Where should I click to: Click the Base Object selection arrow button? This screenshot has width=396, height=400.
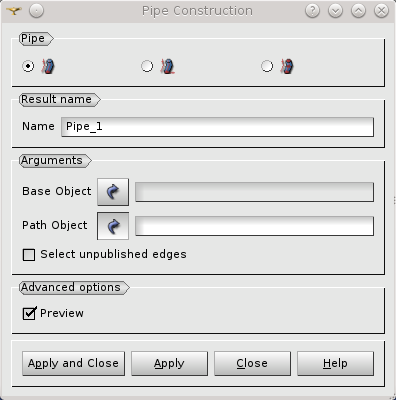point(113,192)
